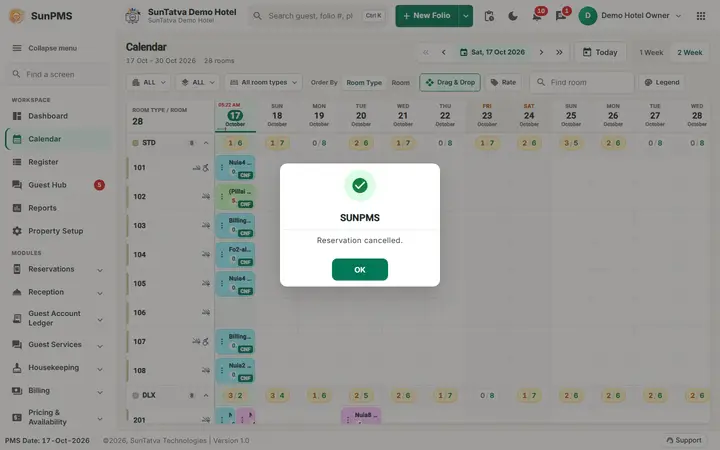The image size is (720, 450).
Task: Open the Nula8 booking in room 201
Action: pyautogui.click(x=361, y=416)
